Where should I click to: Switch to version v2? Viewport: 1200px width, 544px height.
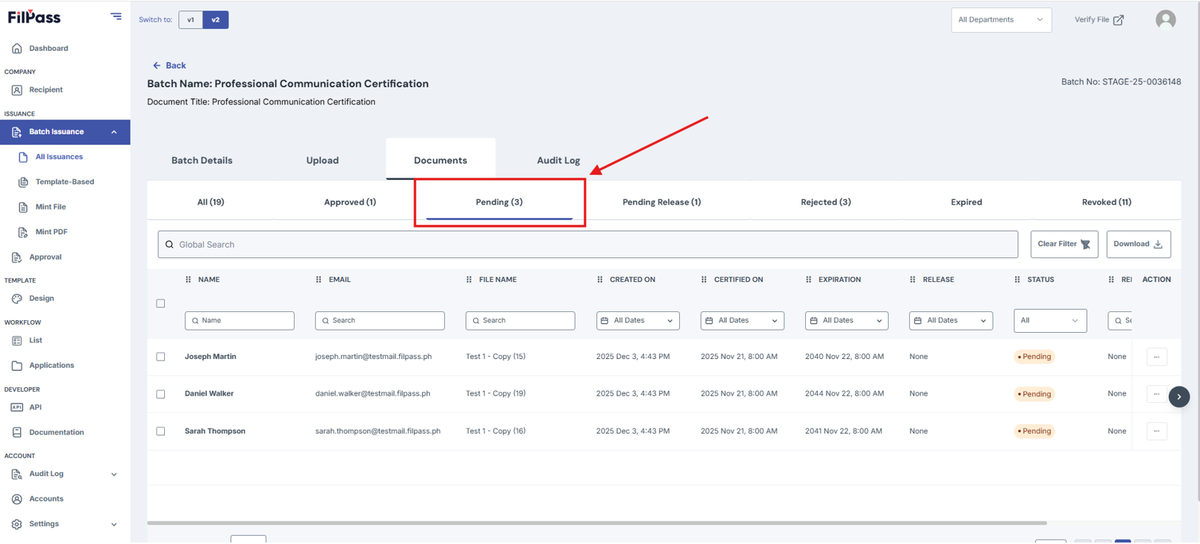click(215, 20)
